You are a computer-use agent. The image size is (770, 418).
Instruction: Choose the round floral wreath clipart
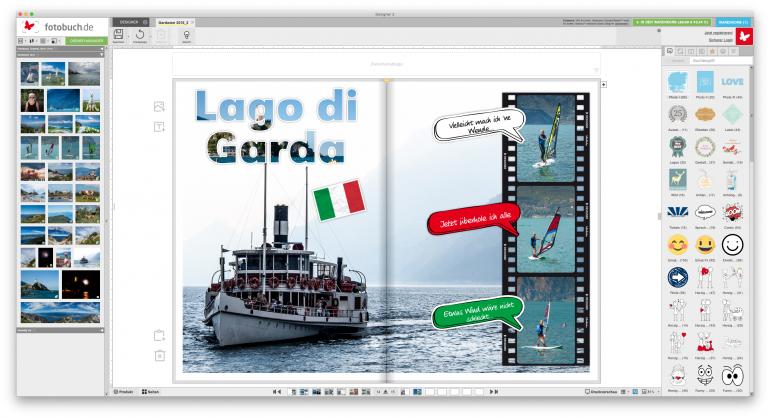click(705, 147)
